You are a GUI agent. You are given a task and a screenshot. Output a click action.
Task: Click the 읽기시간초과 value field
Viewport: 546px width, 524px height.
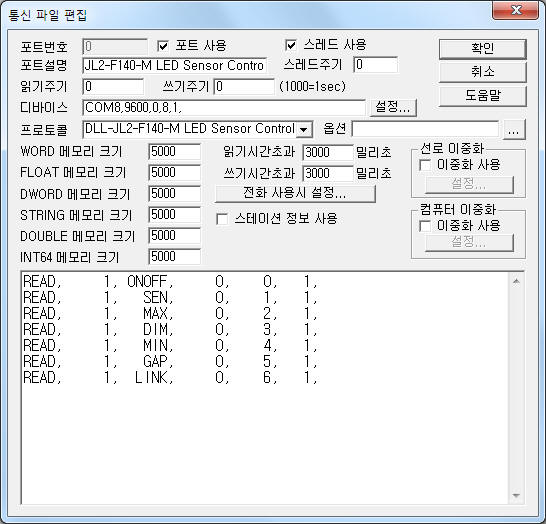coord(328,152)
